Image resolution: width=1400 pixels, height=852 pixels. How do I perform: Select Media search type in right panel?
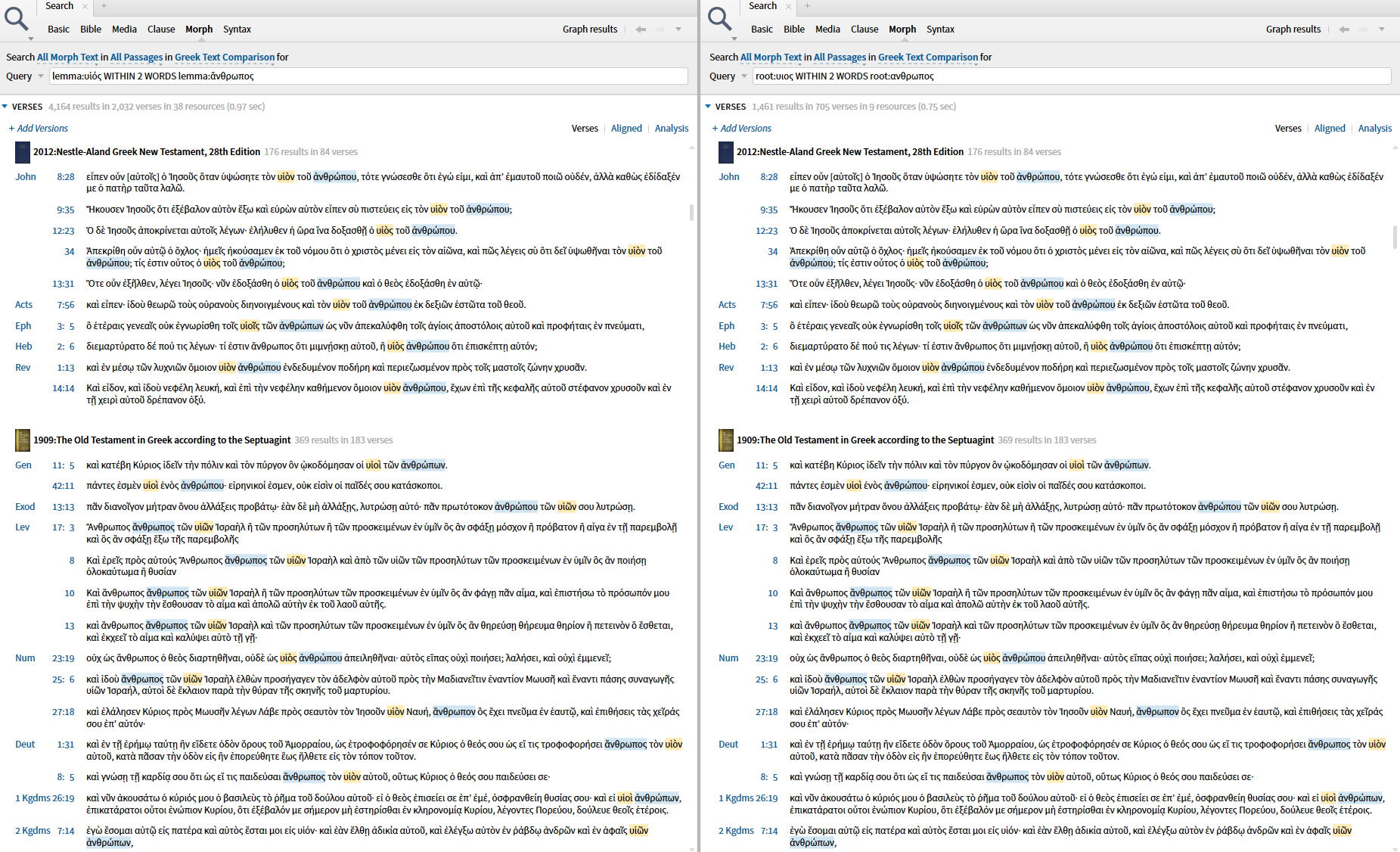pos(827,30)
